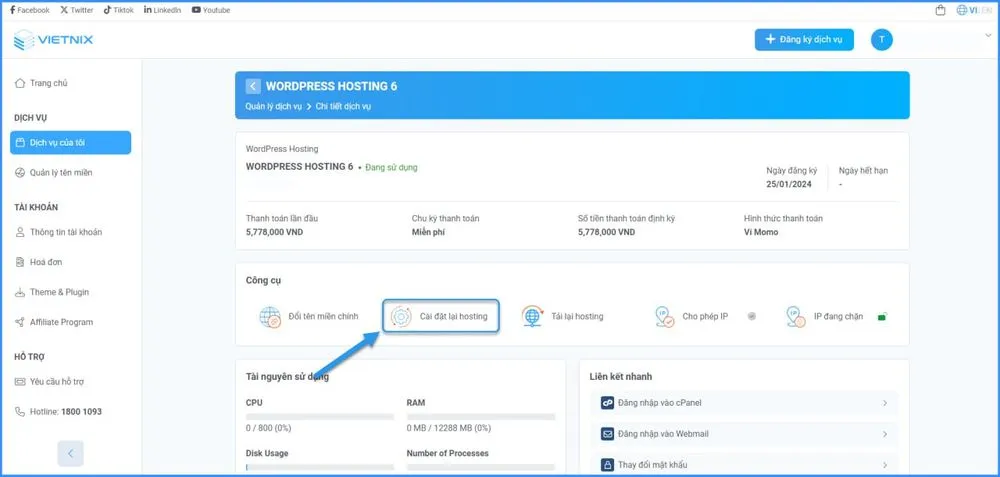Viewport: 1000px width, 477px height.
Task: Collapse the sidebar with chevron button
Action: (x=71, y=453)
